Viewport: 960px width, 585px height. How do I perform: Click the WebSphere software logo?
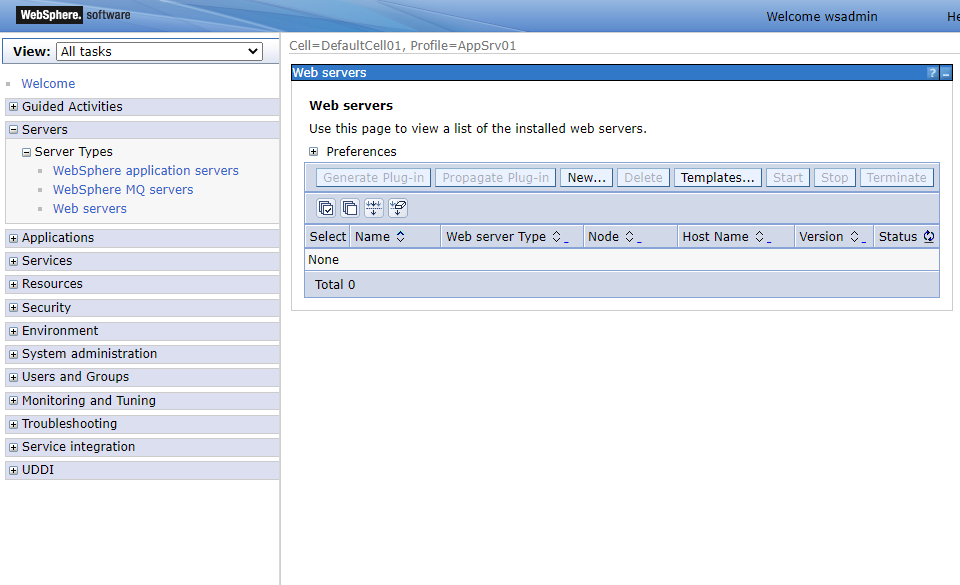pos(74,15)
